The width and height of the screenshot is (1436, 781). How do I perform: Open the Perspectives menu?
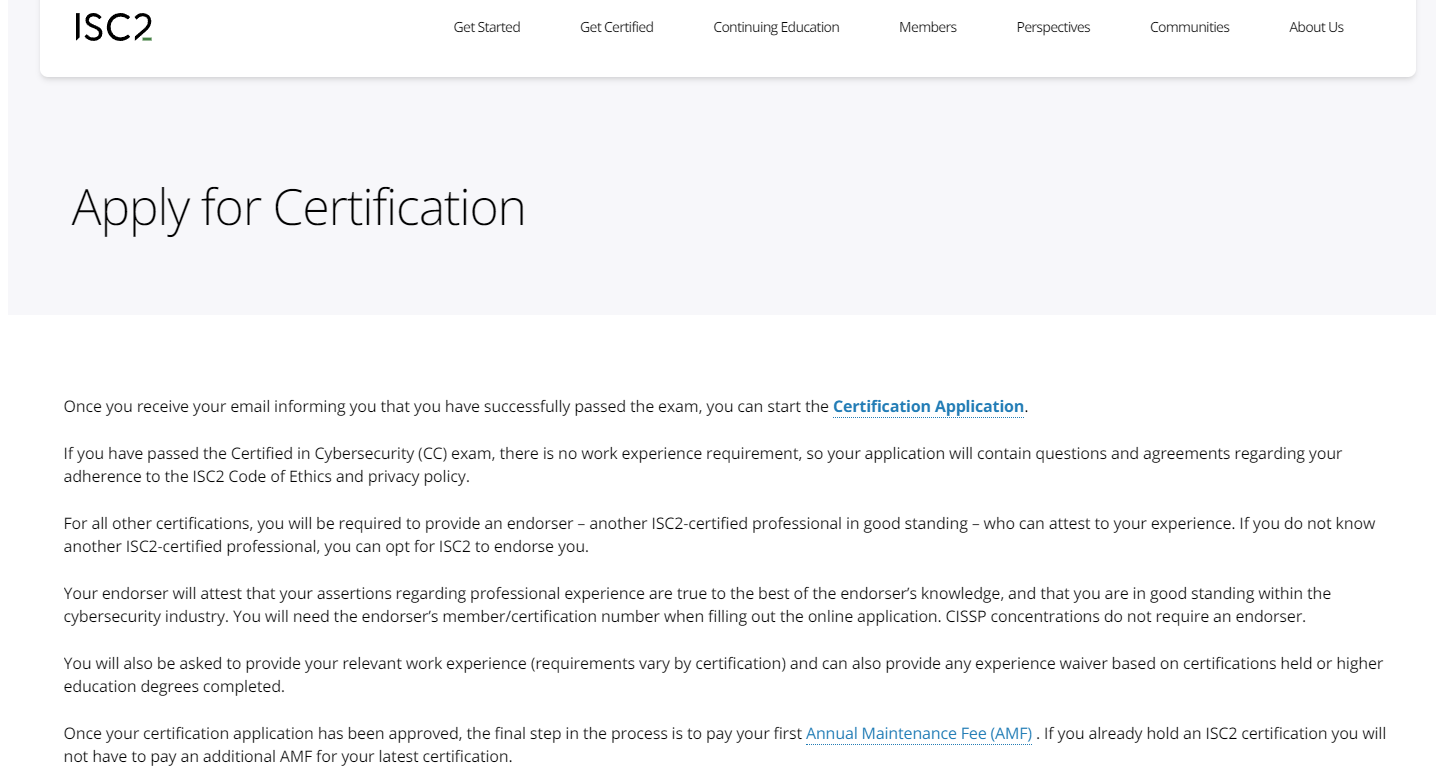(x=1053, y=27)
